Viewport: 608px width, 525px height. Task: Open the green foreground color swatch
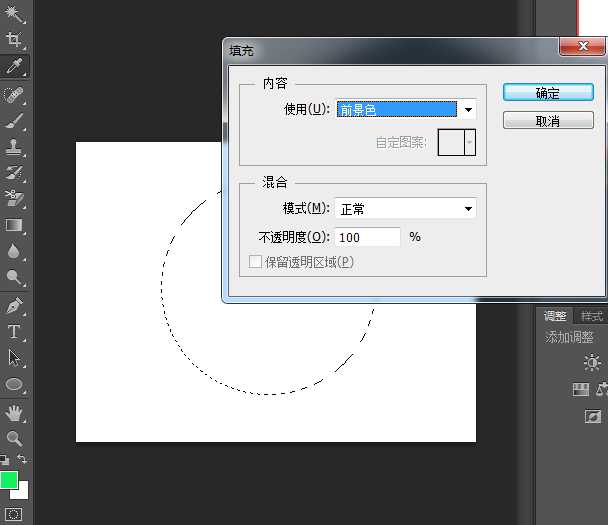[8, 480]
